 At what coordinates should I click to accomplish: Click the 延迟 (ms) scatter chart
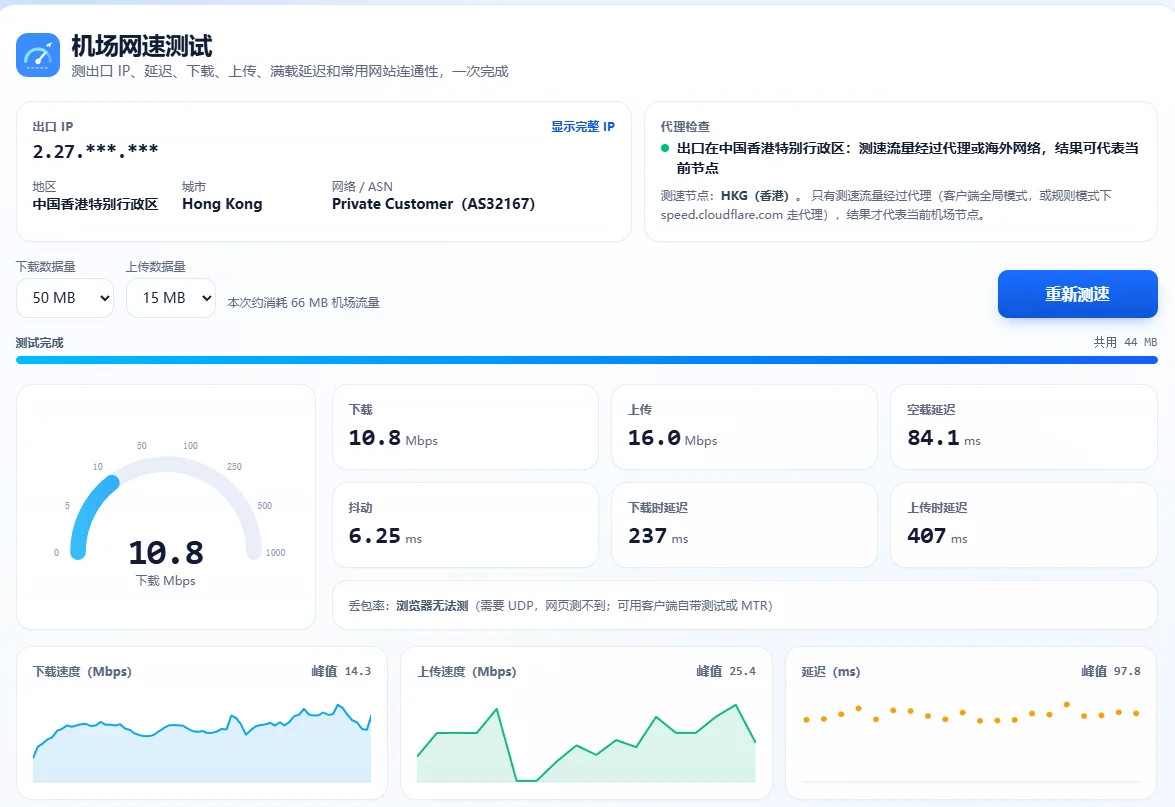pyautogui.click(x=970, y=743)
